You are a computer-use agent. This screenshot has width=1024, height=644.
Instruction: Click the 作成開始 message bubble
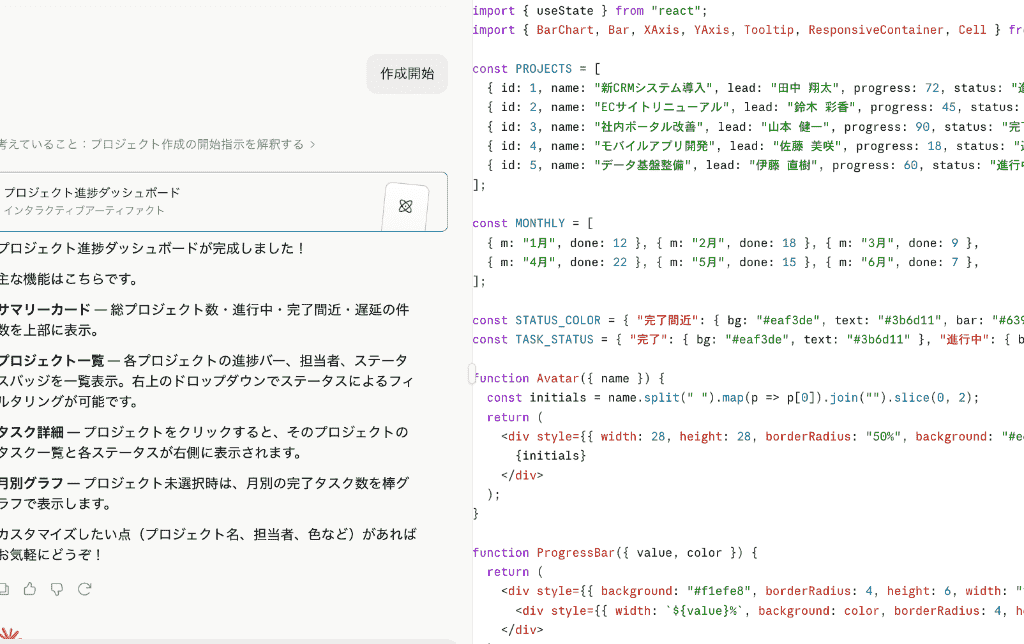[x=407, y=74]
